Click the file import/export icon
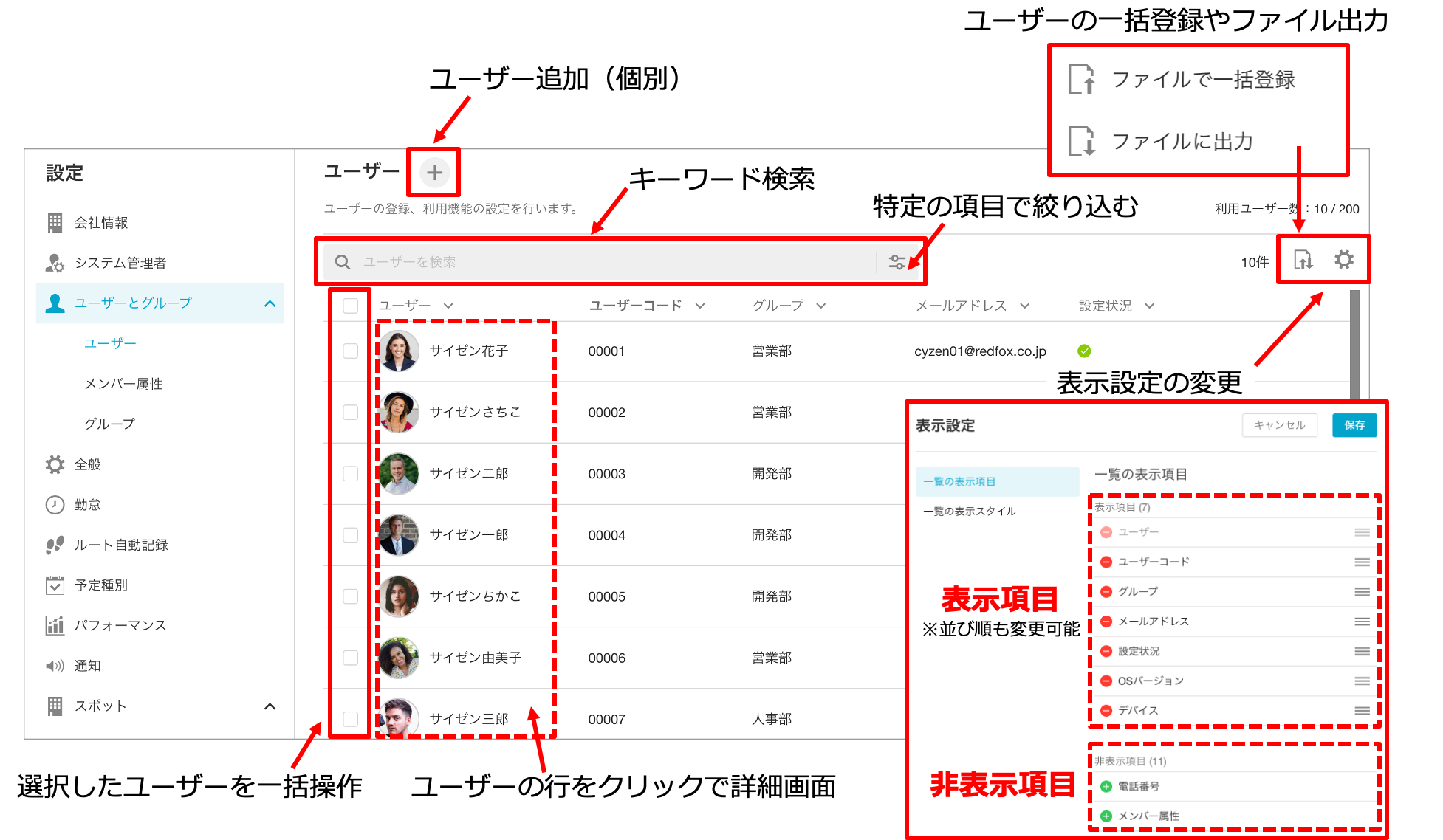1443x840 pixels. (1303, 260)
